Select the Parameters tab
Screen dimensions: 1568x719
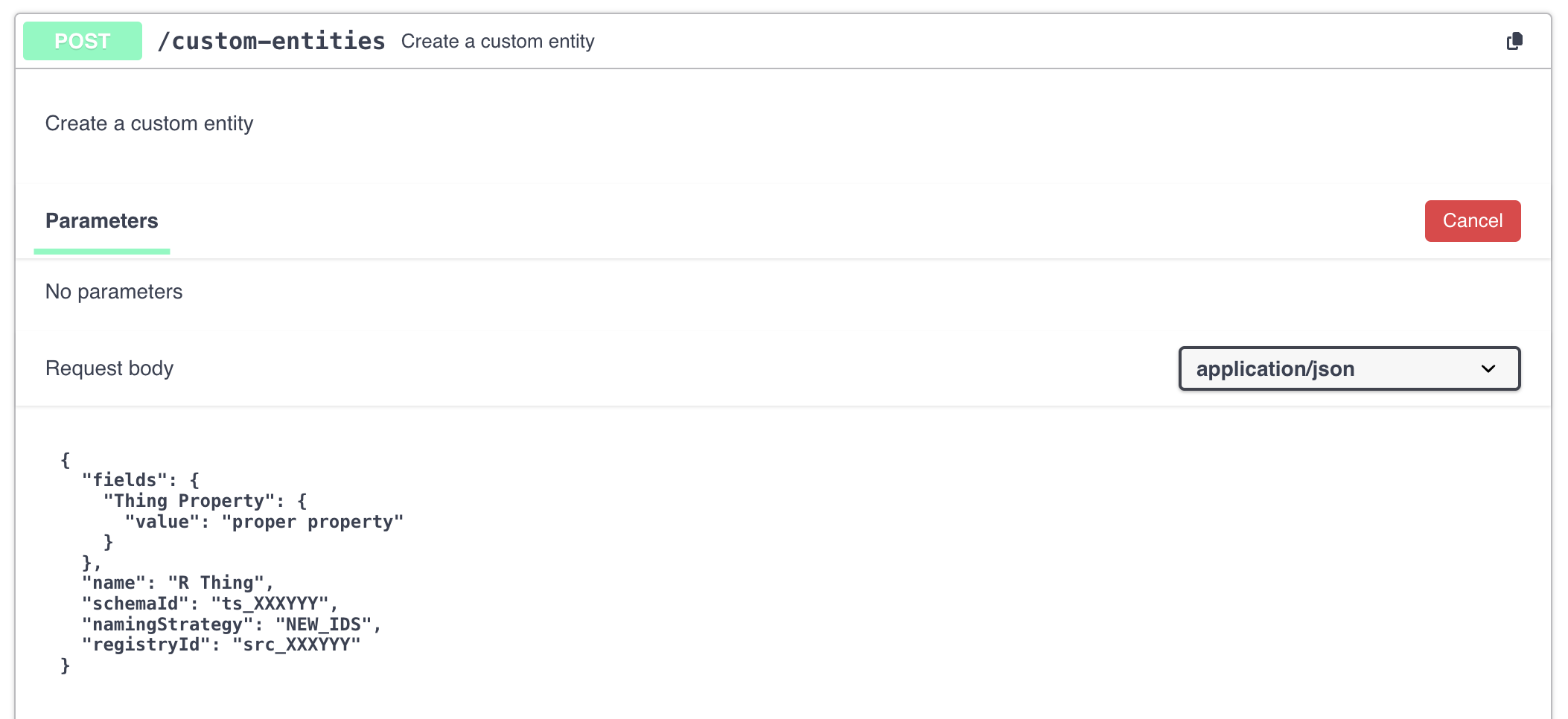pyautogui.click(x=102, y=221)
